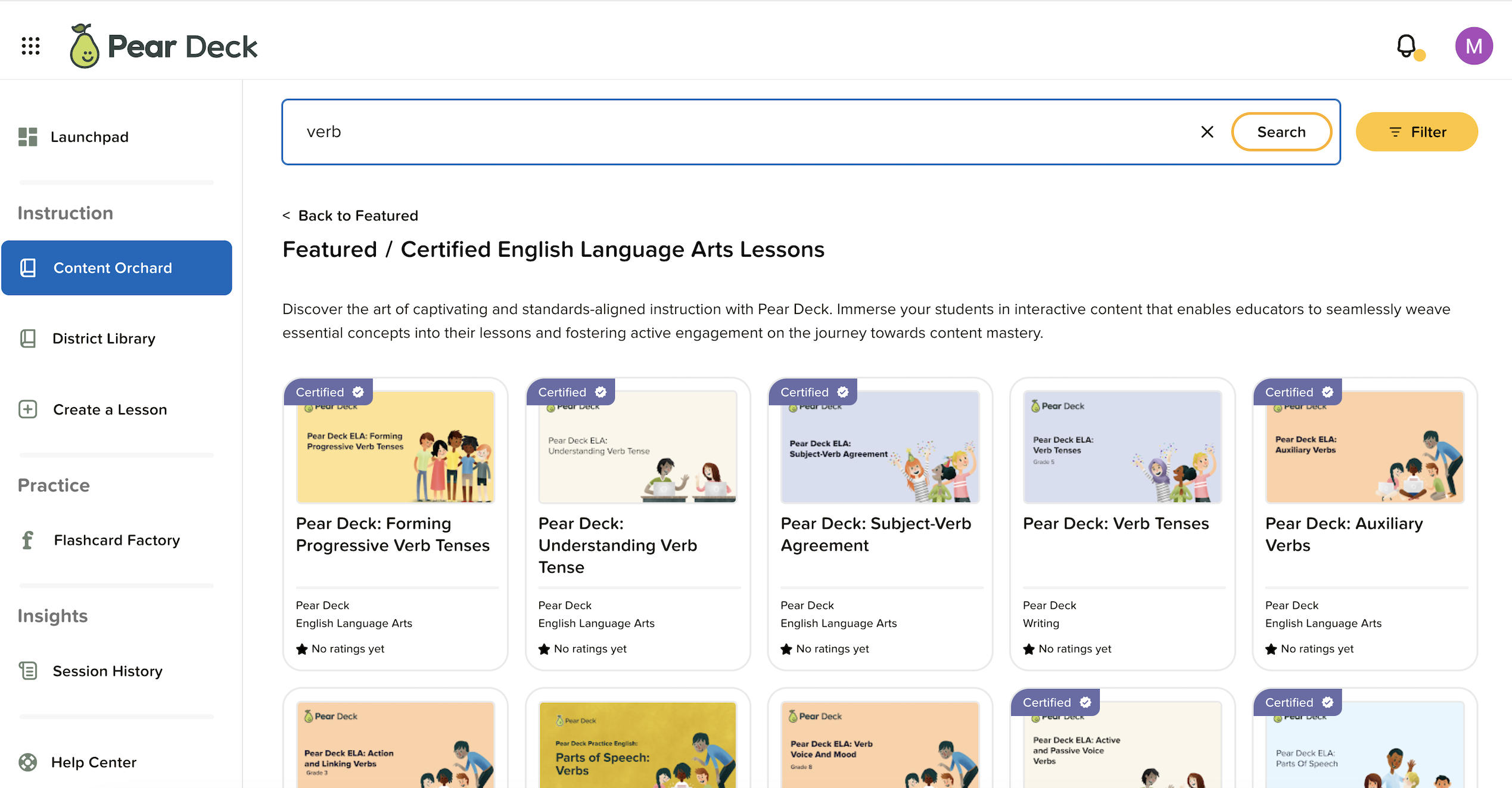Open the Forming Progressive Verb Tenses lesson

[x=394, y=447]
